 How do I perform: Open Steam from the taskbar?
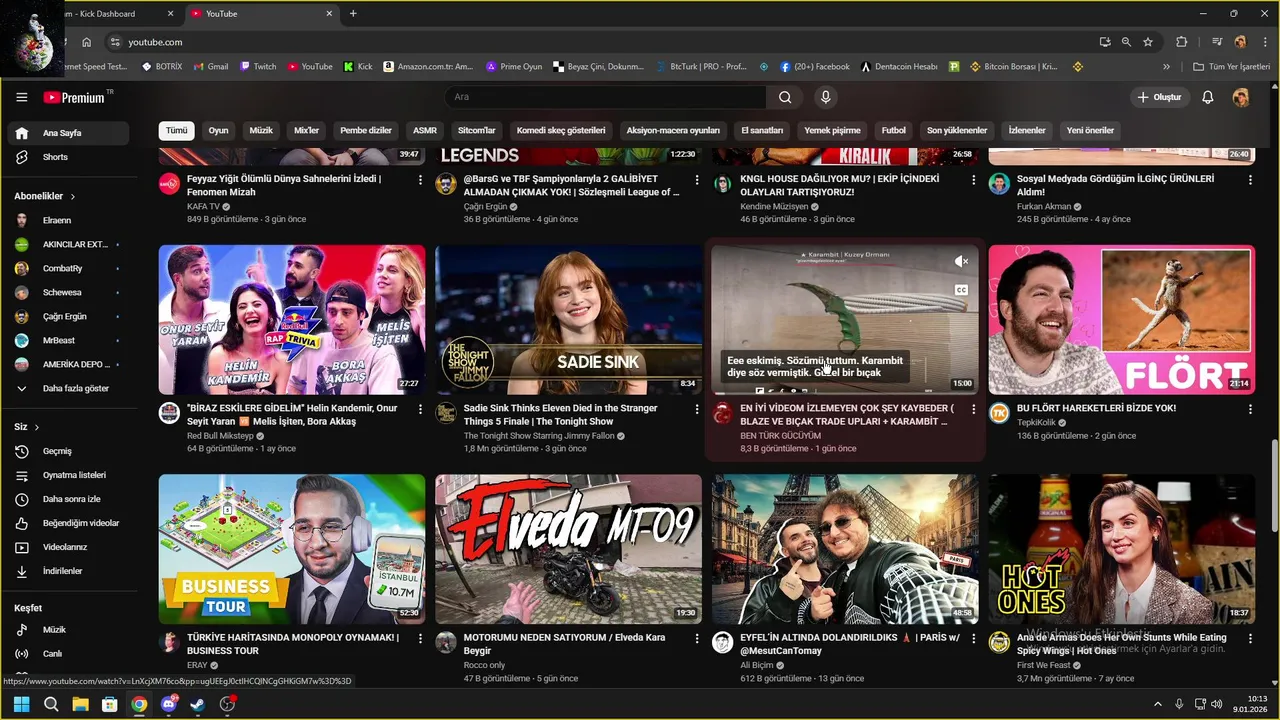[198, 704]
